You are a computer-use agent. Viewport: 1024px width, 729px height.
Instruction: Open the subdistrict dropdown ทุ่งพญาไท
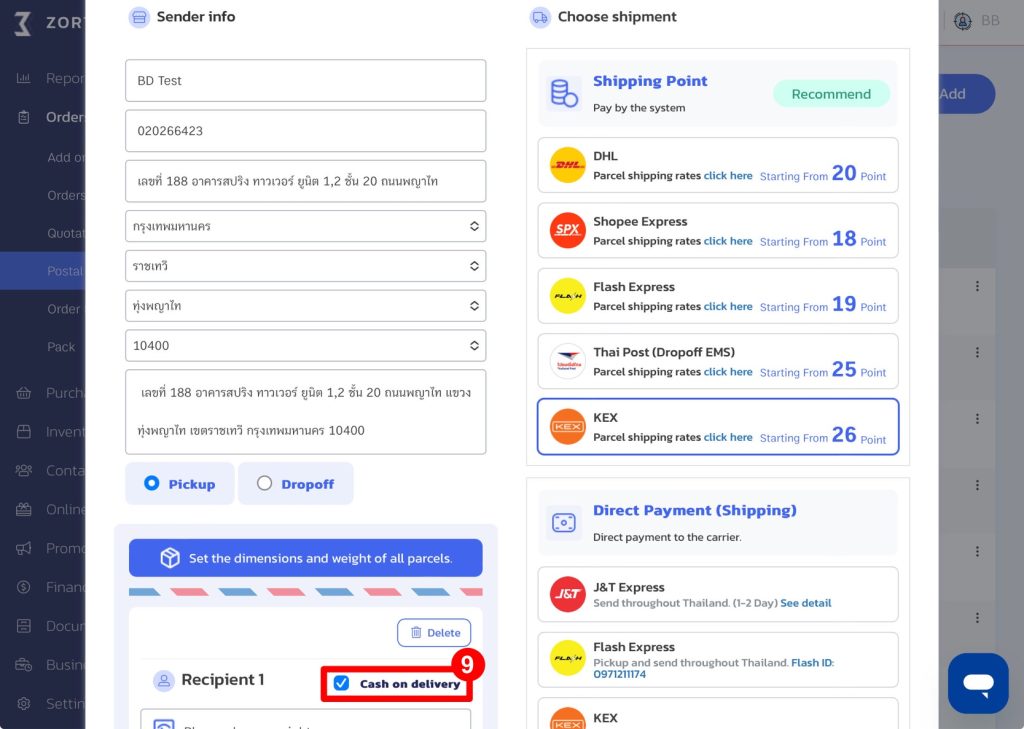306,306
